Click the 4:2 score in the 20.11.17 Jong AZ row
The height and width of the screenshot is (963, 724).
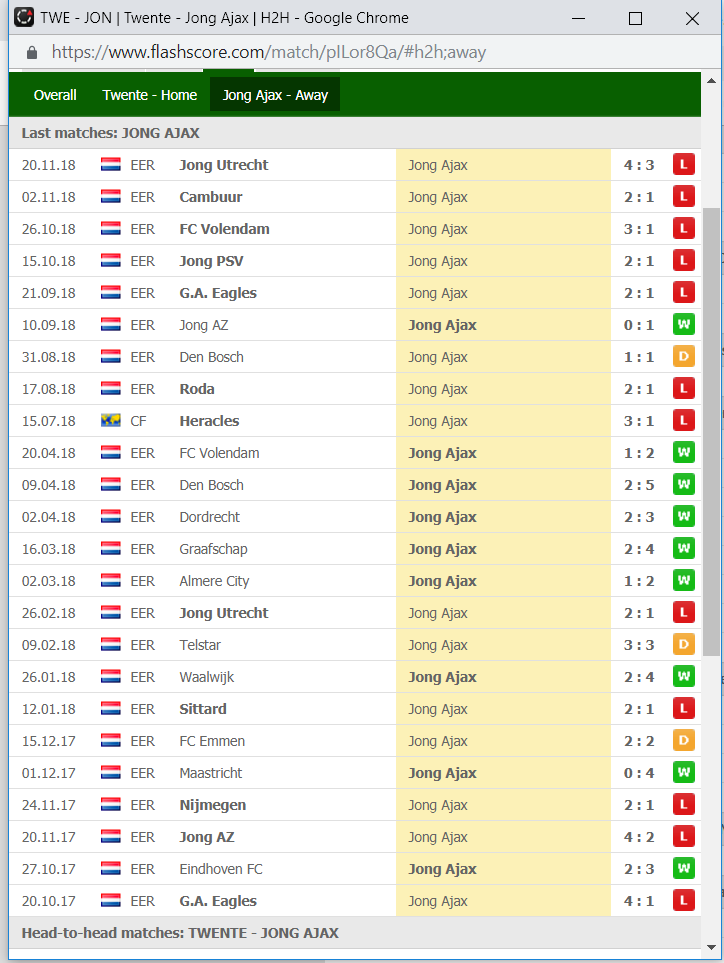[x=639, y=837]
